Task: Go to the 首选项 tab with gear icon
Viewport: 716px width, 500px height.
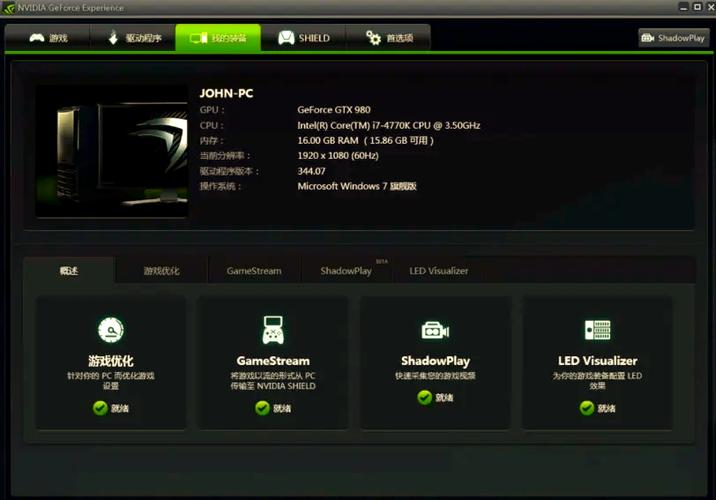Action: pyautogui.click(x=388, y=38)
